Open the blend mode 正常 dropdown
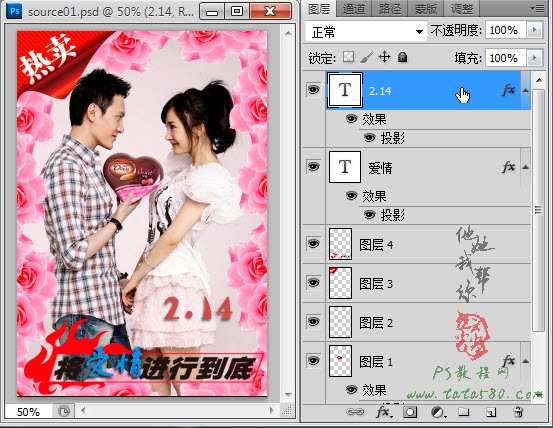553x428 pixels. pos(366,32)
